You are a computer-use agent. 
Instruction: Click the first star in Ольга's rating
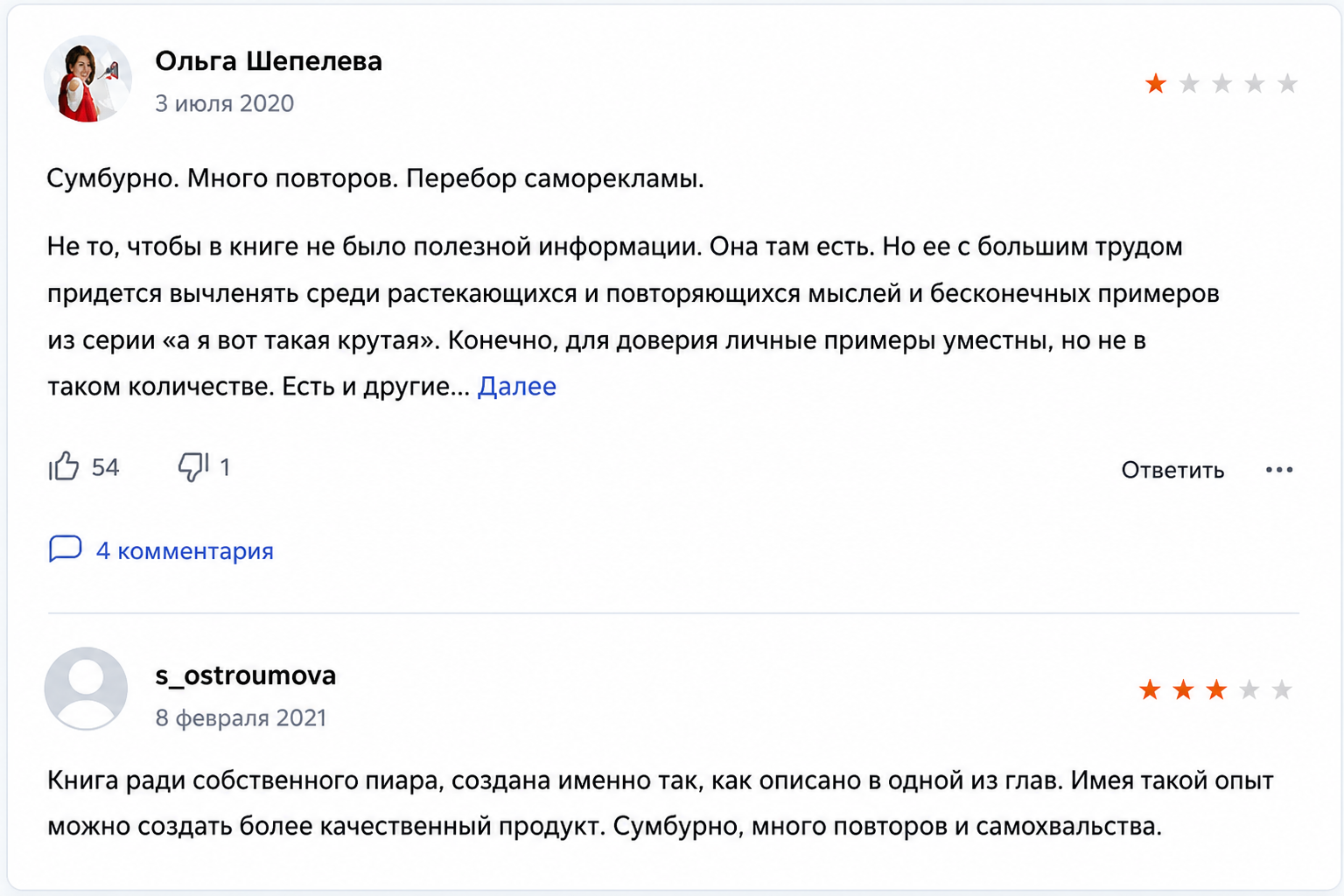1156,83
